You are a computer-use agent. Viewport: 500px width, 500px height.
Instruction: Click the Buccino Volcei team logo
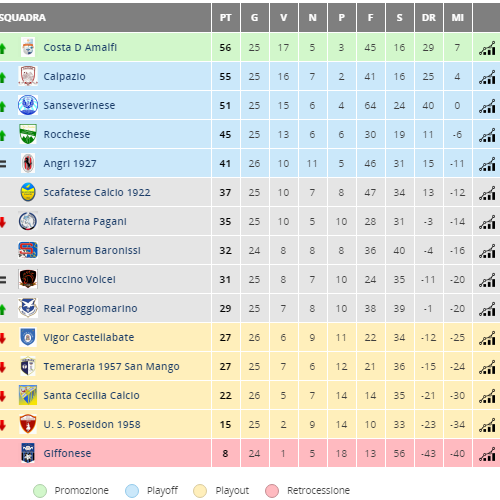tap(28, 279)
